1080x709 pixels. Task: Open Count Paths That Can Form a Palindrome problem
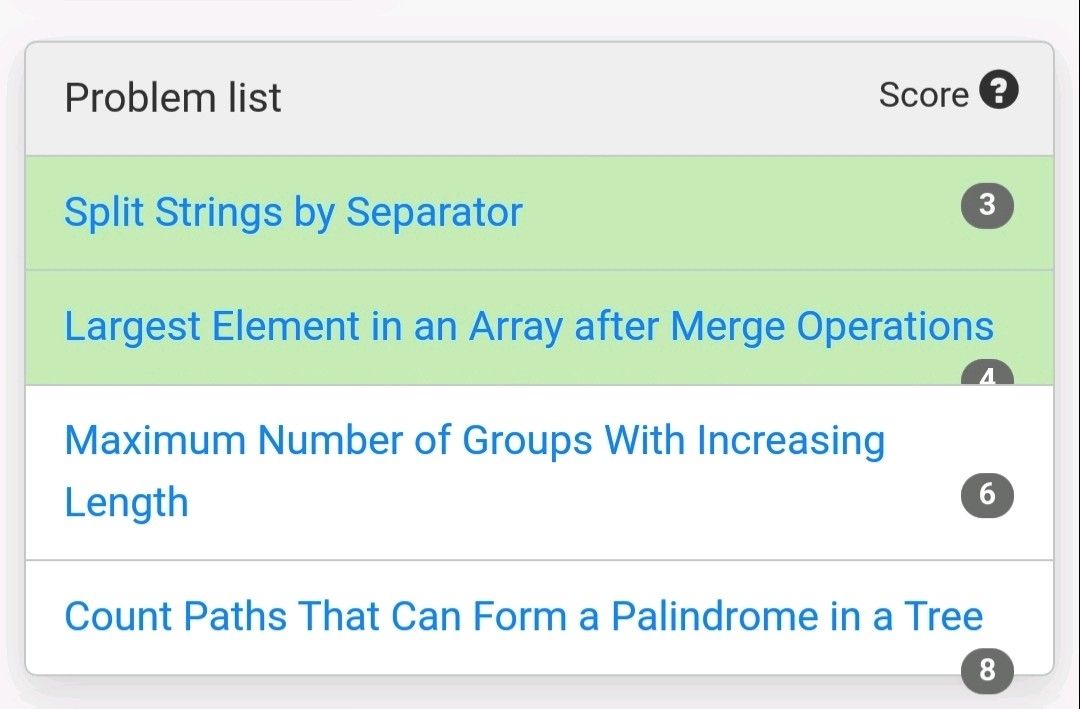(523, 616)
